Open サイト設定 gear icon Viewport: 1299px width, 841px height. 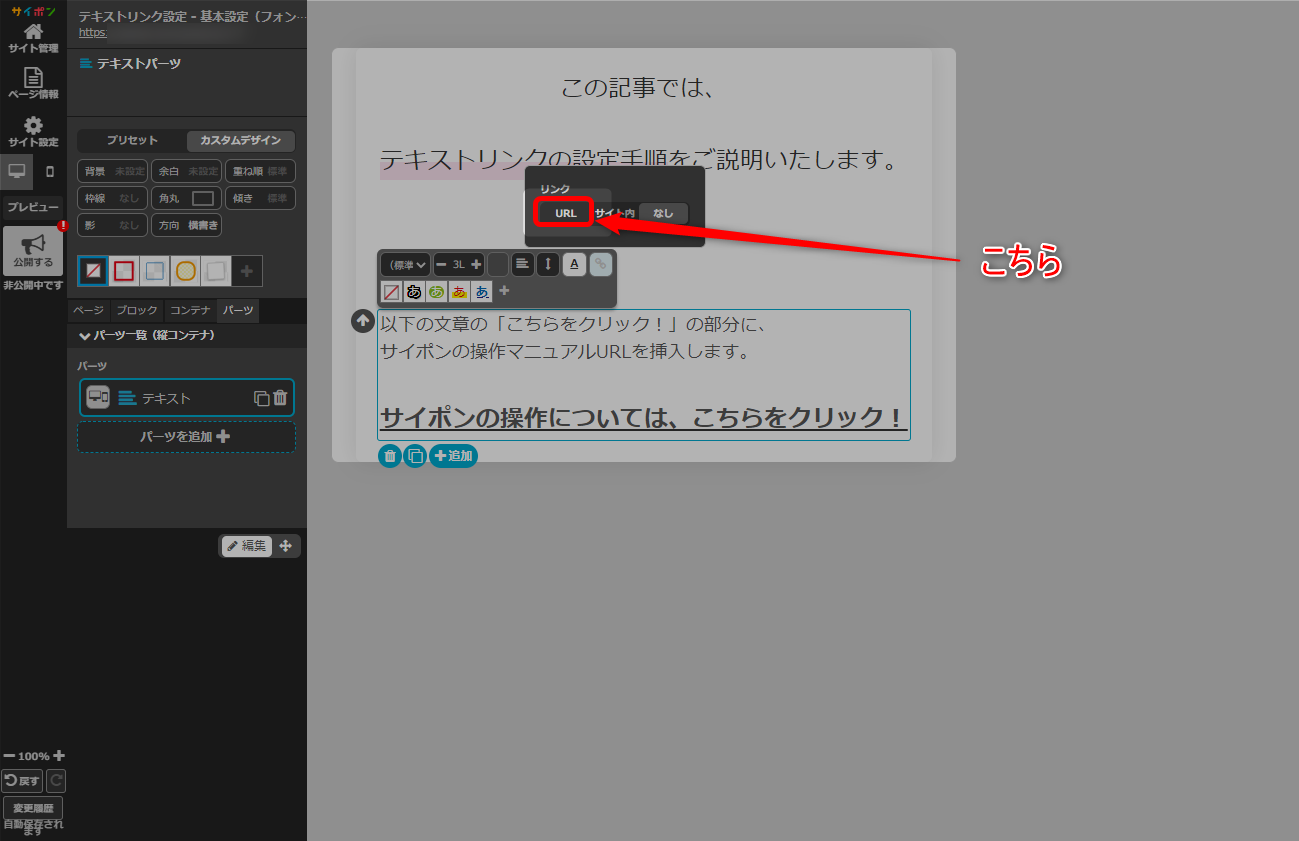[33, 131]
